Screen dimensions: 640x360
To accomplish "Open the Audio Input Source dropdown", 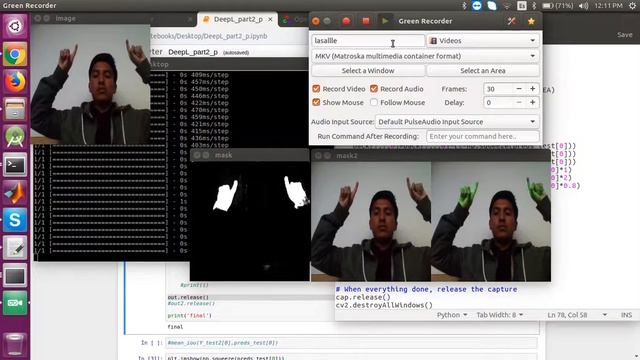I will click(x=457, y=122).
